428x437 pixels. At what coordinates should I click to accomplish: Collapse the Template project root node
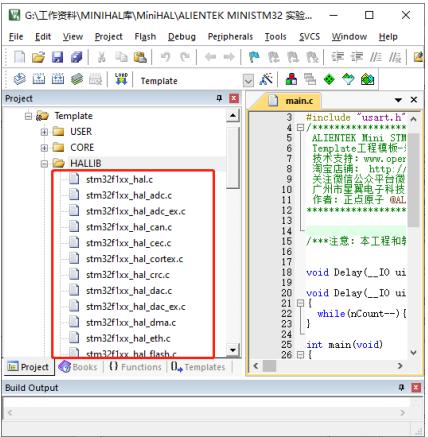tap(28, 116)
